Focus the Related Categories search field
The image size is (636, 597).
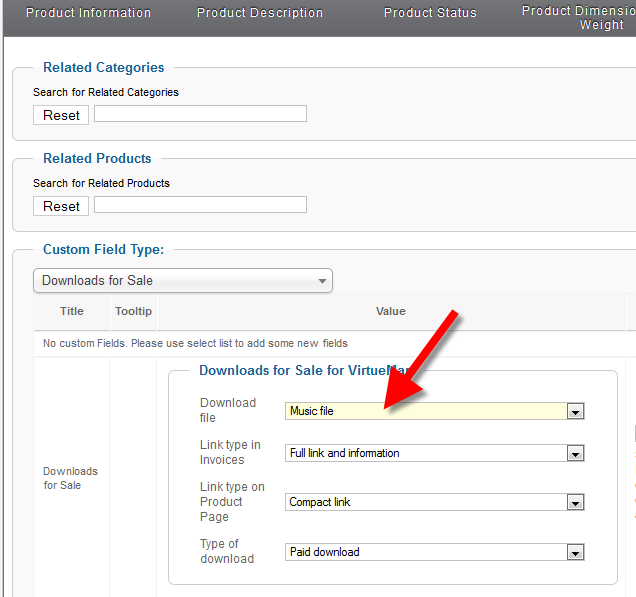[x=200, y=114]
